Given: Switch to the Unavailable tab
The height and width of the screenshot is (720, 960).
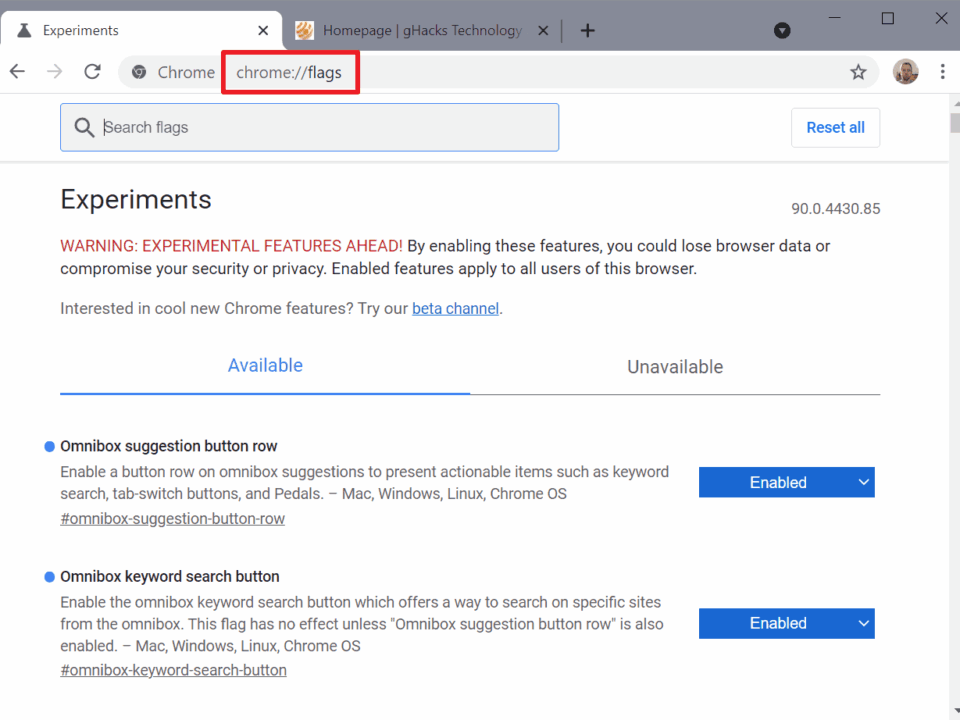Looking at the screenshot, I should [675, 367].
